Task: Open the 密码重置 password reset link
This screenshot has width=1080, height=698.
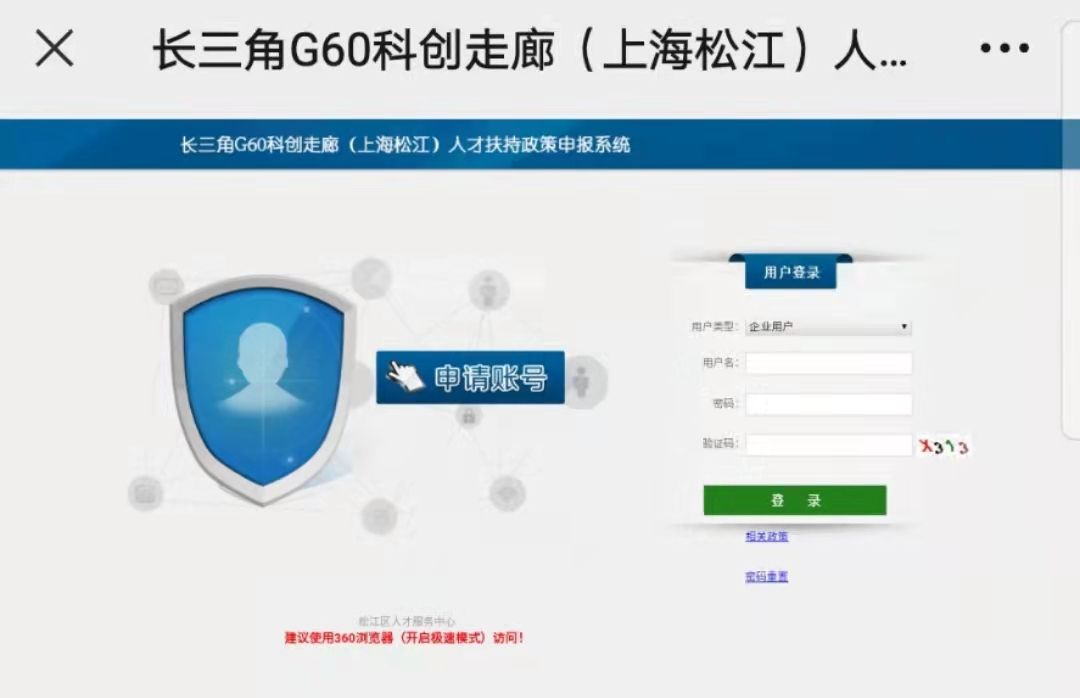Action: [767, 576]
